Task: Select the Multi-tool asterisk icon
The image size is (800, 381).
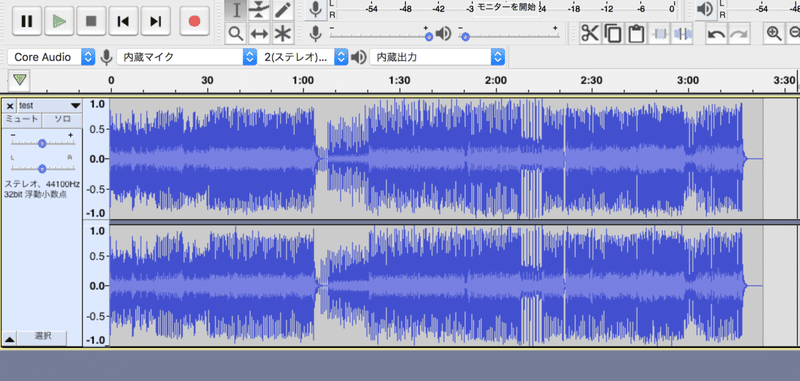Action: 282,34
